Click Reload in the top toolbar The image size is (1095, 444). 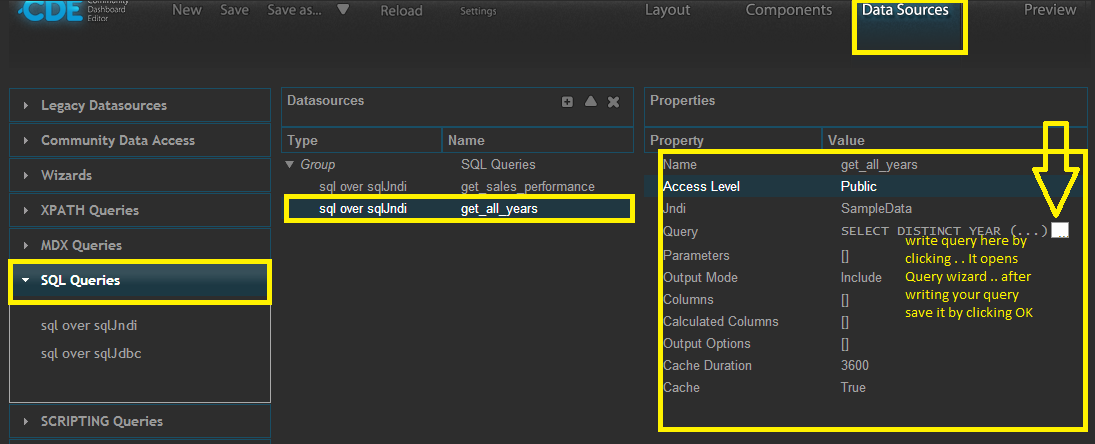tap(401, 11)
